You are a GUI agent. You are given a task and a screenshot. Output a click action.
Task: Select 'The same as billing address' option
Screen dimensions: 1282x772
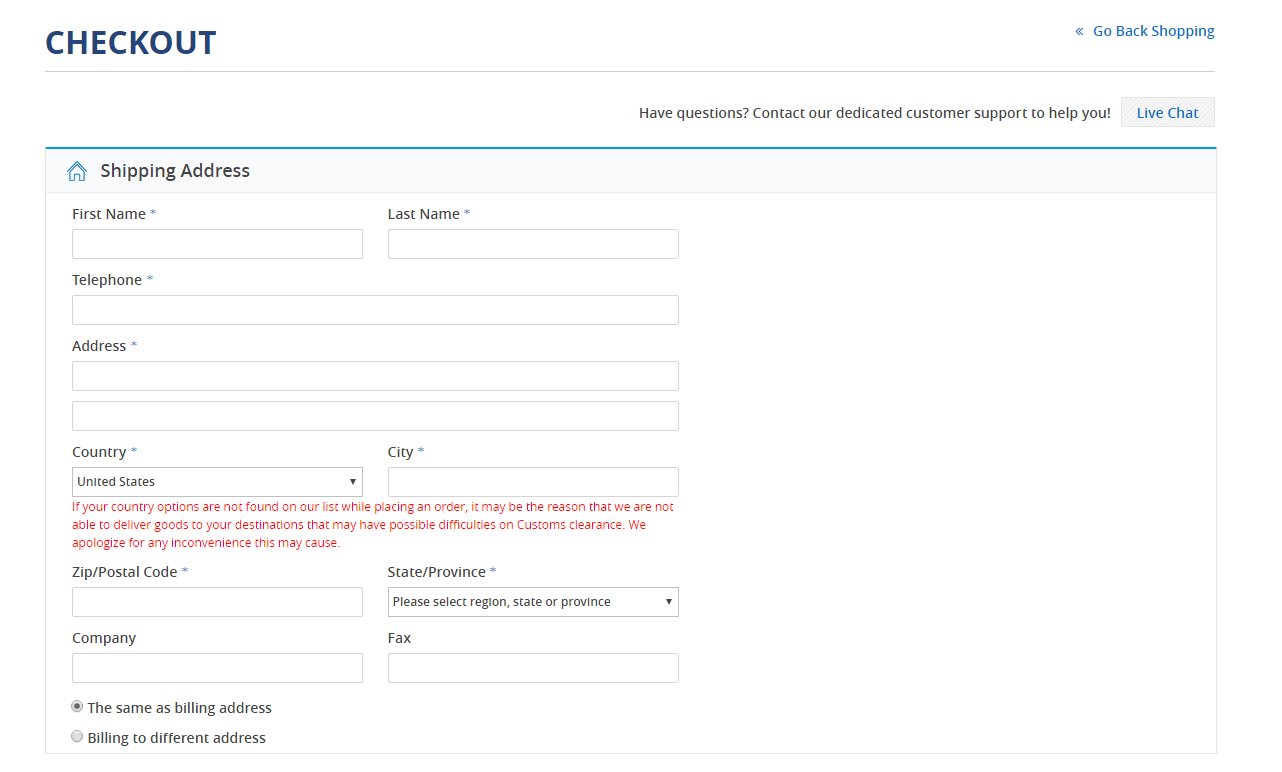78,706
